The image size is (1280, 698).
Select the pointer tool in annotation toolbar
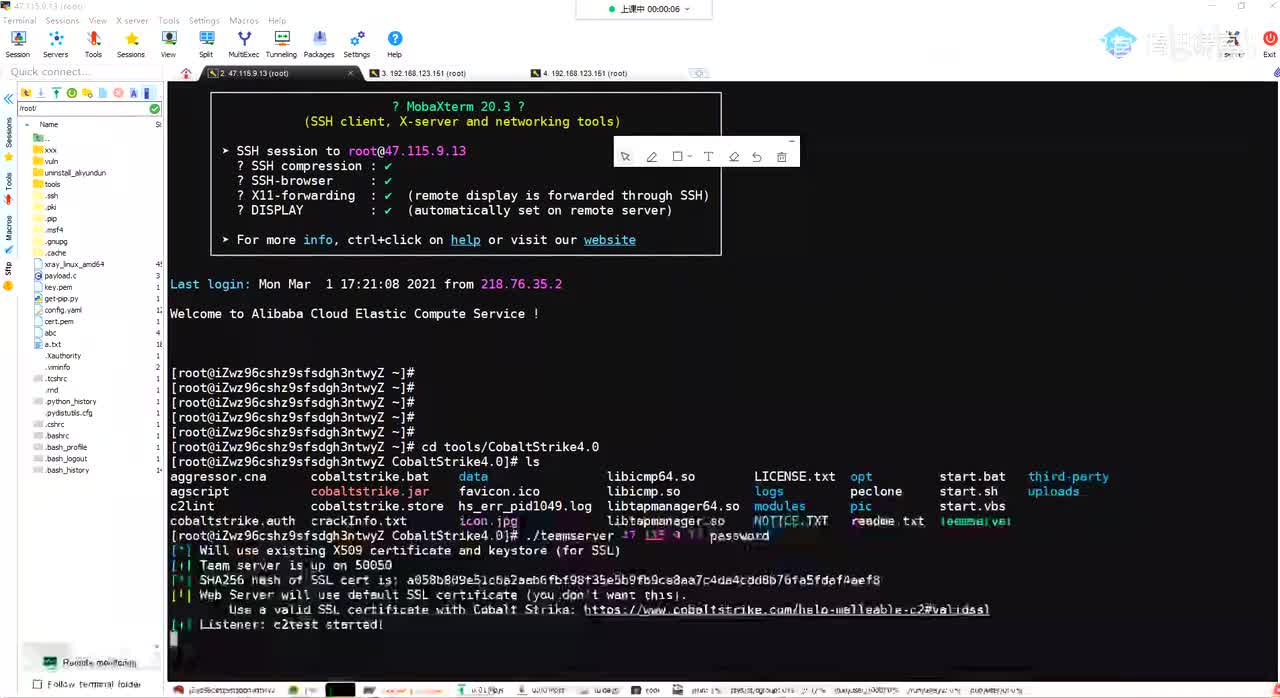click(625, 157)
